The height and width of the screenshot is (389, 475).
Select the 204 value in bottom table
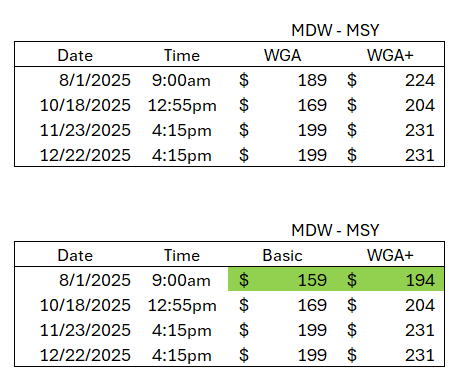(420, 305)
